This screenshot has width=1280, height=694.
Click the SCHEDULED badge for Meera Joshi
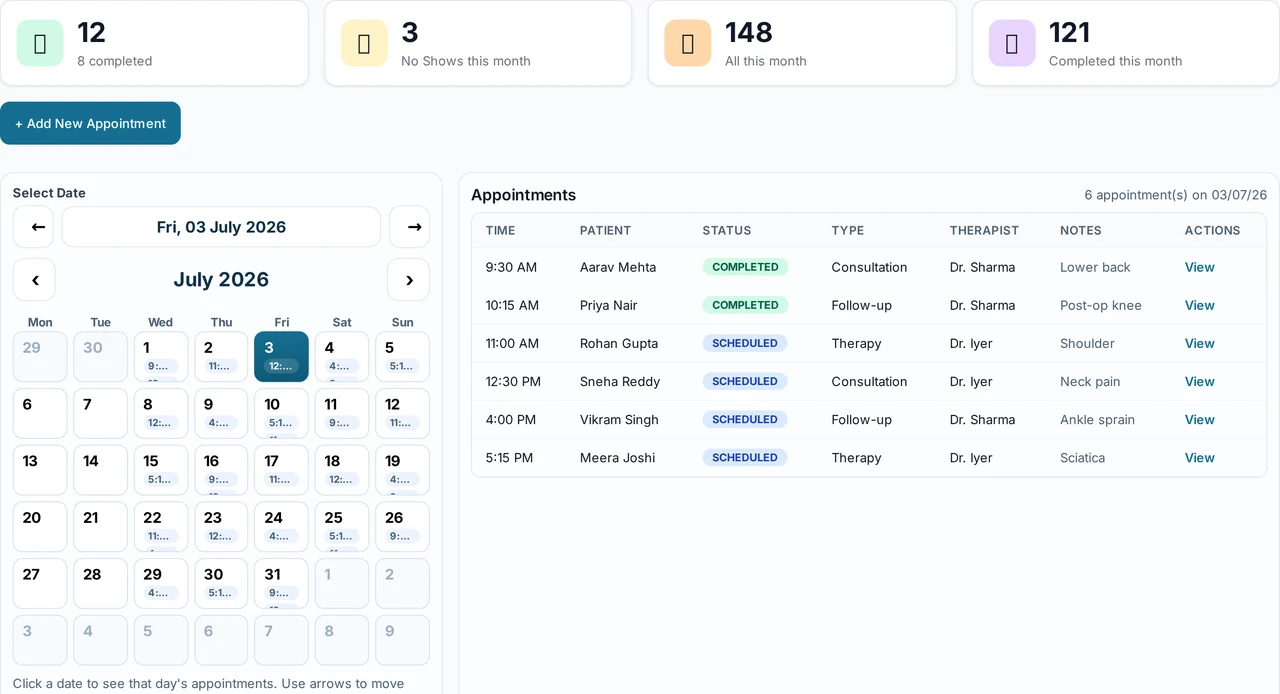coord(745,457)
